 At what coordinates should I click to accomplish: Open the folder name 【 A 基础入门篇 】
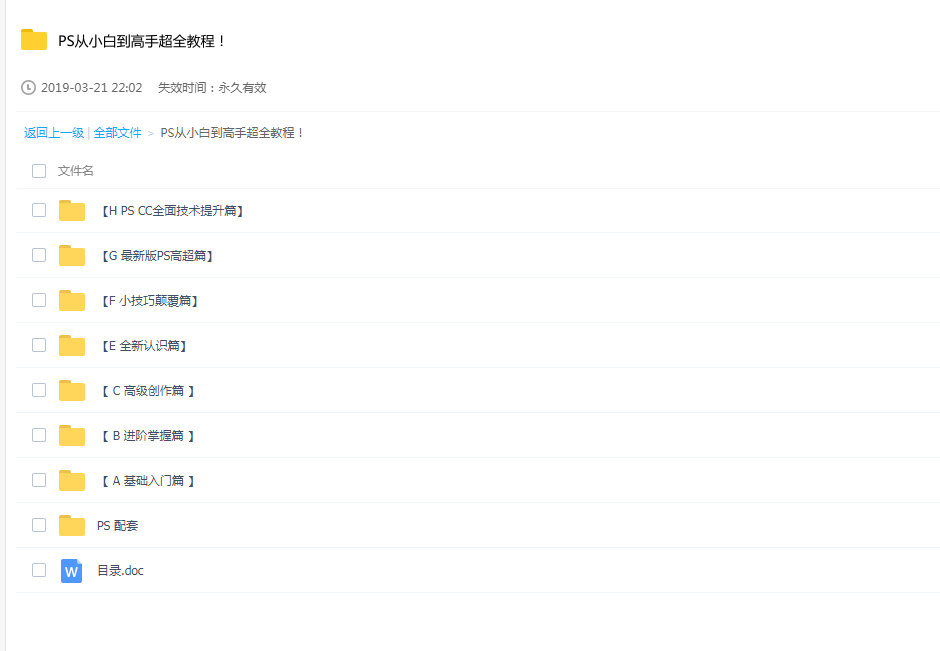148,481
